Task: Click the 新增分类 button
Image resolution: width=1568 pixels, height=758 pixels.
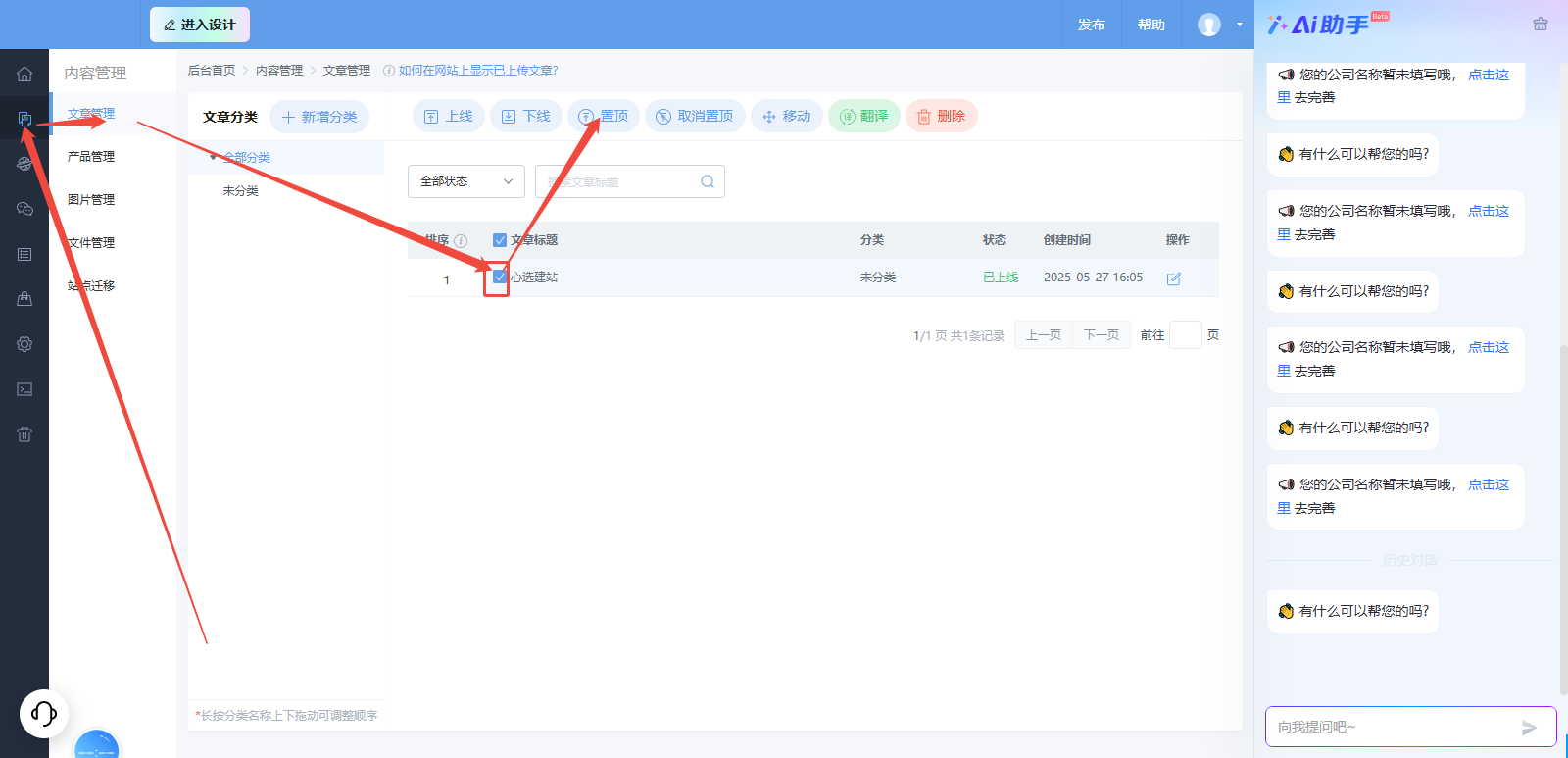Action: 319,117
